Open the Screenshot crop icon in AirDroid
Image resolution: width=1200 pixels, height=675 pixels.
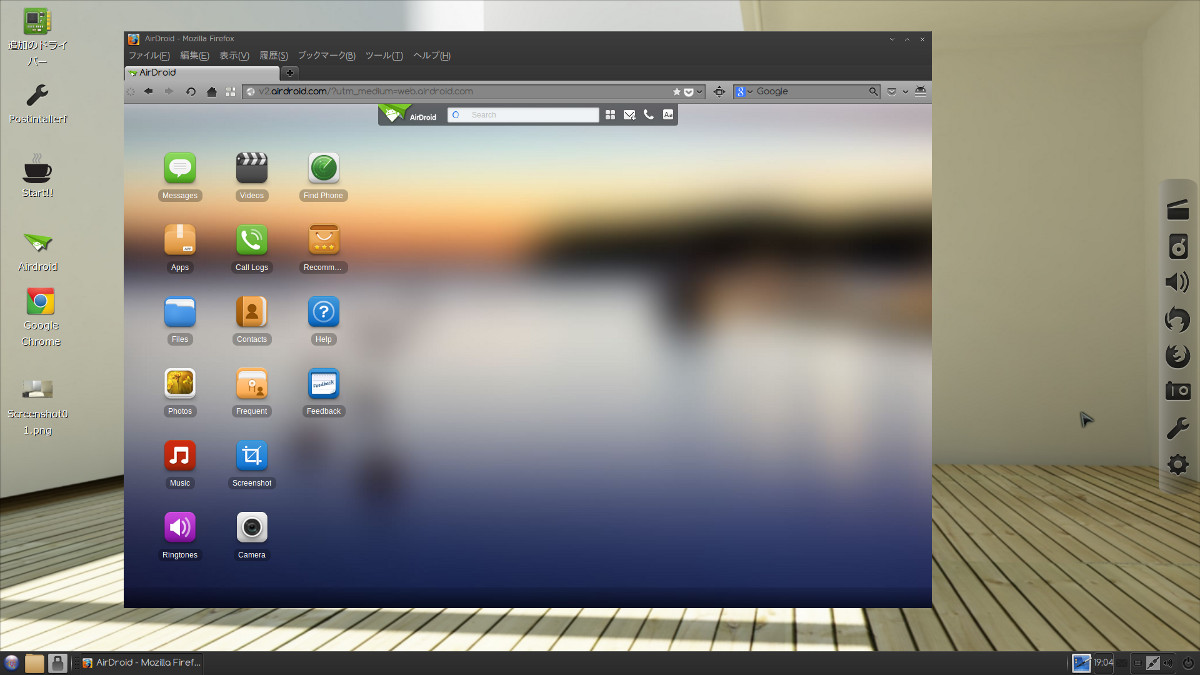(252, 455)
